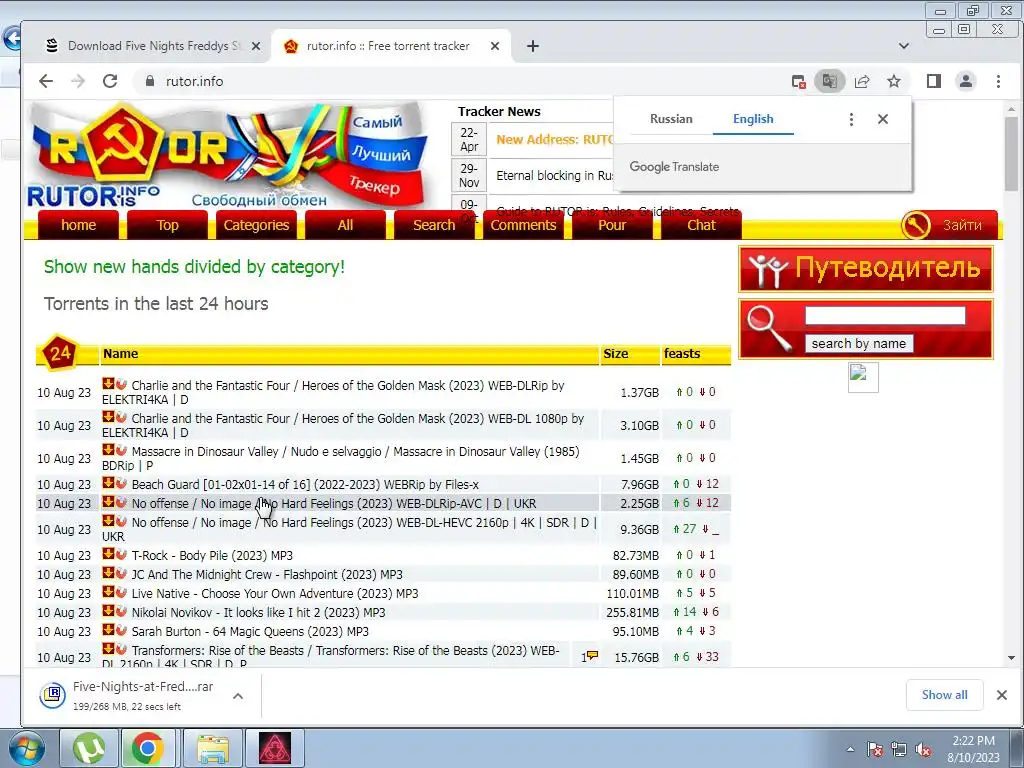Image resolution: width=1024 pixels, height=768 pixels.
Task: Close the Five Nights Freddys tab
Action: (x=256, y=46)
